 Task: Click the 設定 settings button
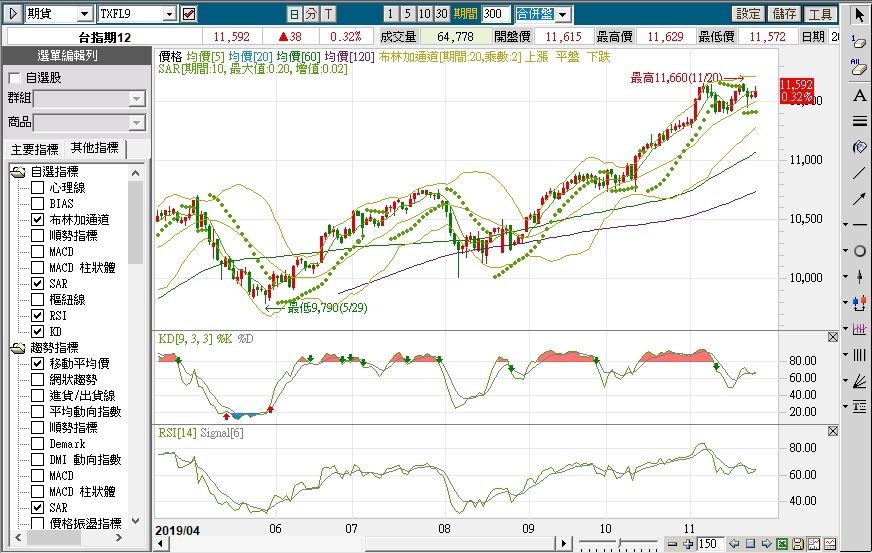point(748,14)
